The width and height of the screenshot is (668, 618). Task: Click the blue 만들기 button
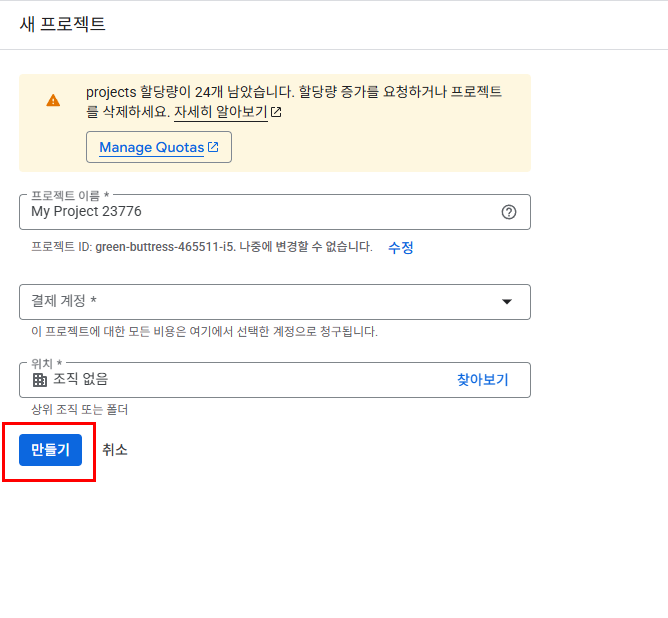(50, 450)
